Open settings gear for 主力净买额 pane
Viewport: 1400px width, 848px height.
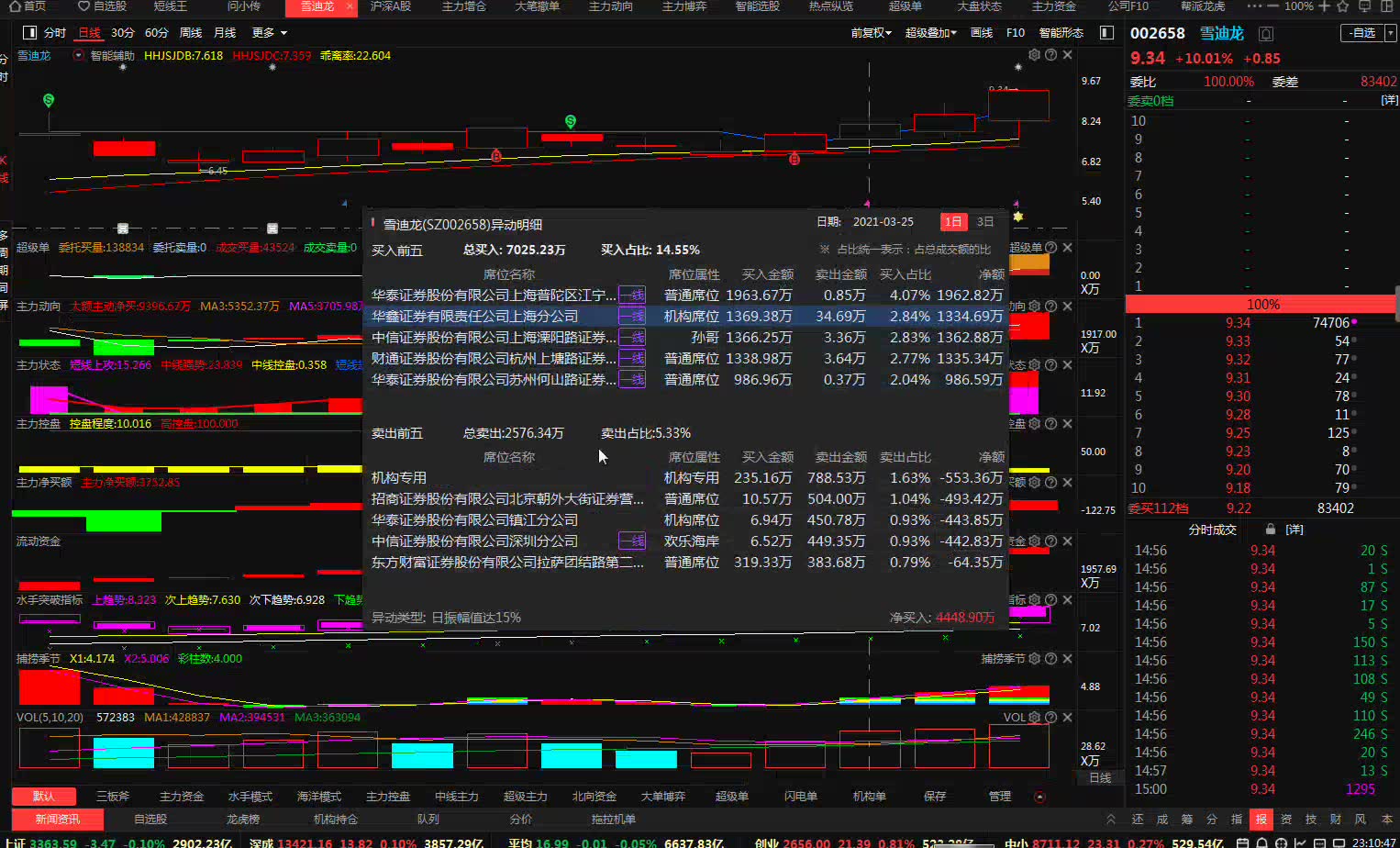(1035, 483)
